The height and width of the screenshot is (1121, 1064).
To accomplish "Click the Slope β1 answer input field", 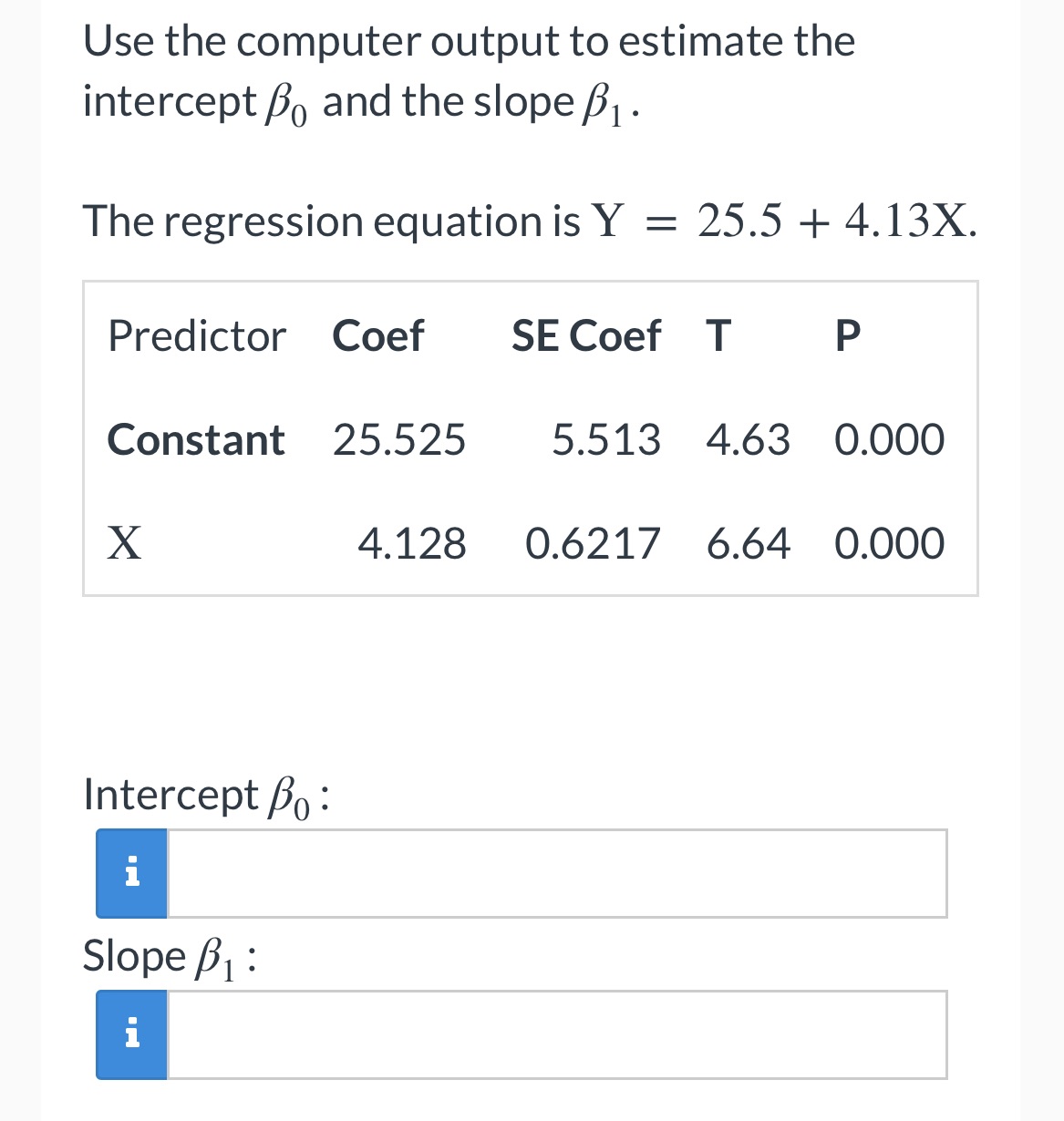I will click(x=547, y=1033).
